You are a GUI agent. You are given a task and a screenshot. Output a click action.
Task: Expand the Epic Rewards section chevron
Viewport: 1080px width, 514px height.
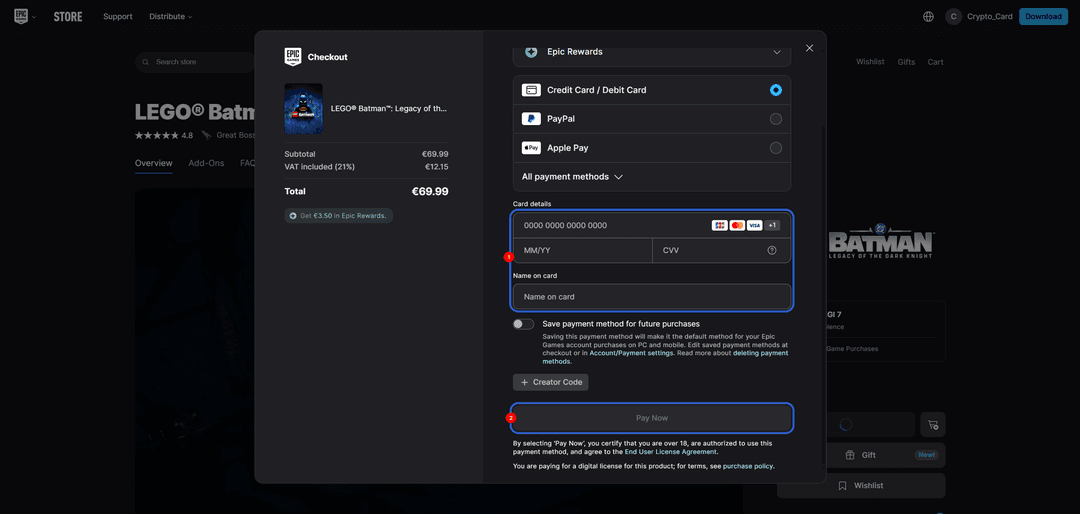coord(777,52)
